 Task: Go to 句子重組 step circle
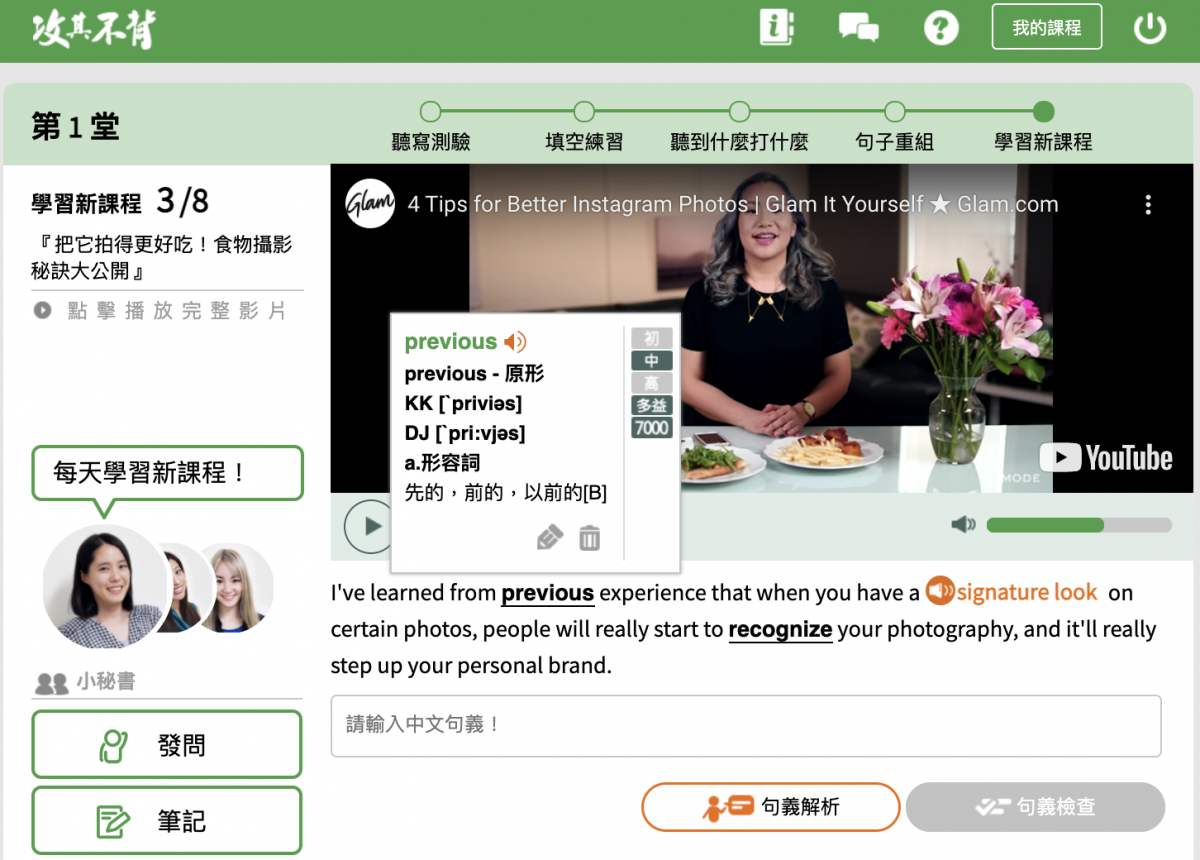tap(894, 111)
